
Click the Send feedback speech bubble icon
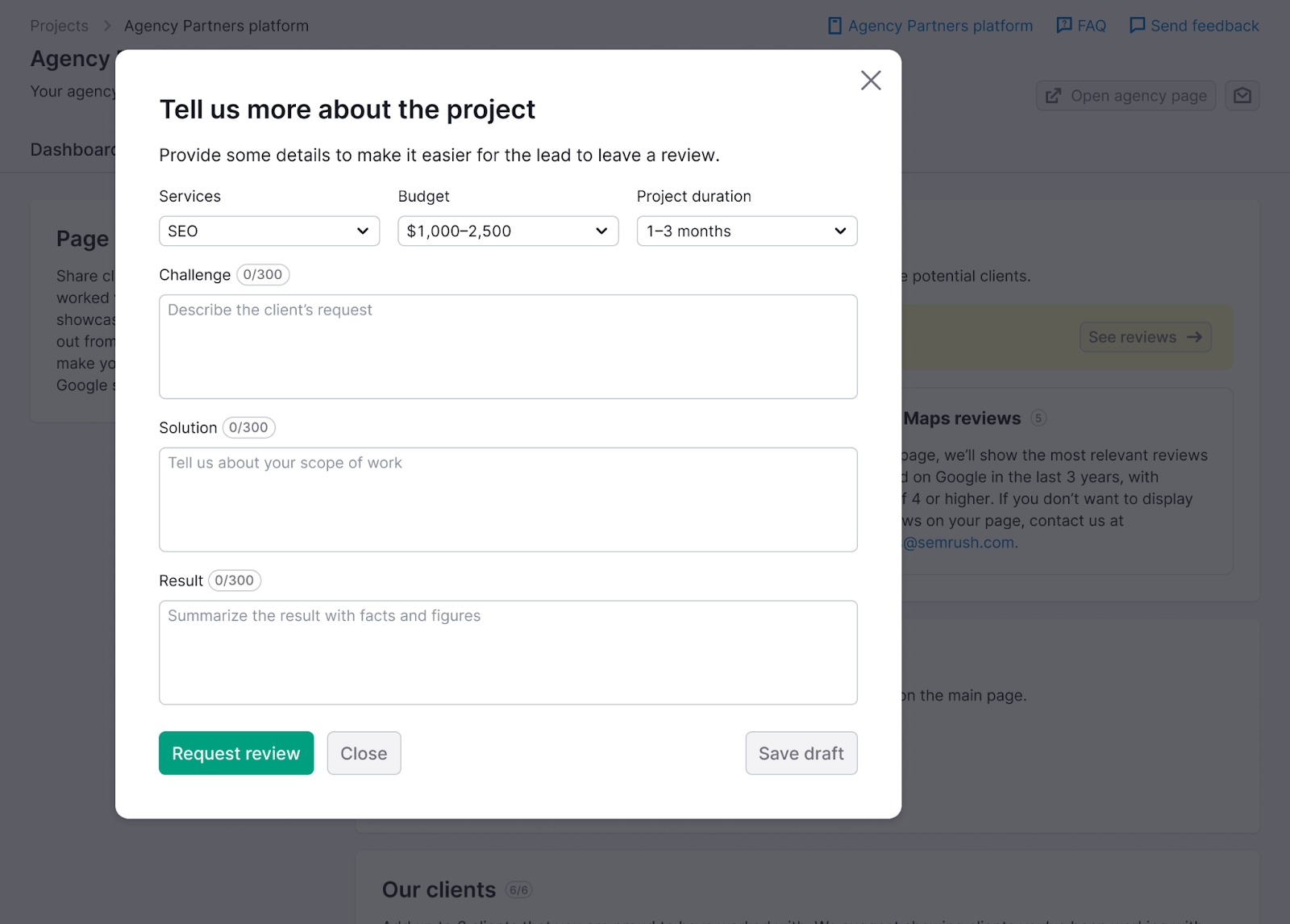point(1137,25)
